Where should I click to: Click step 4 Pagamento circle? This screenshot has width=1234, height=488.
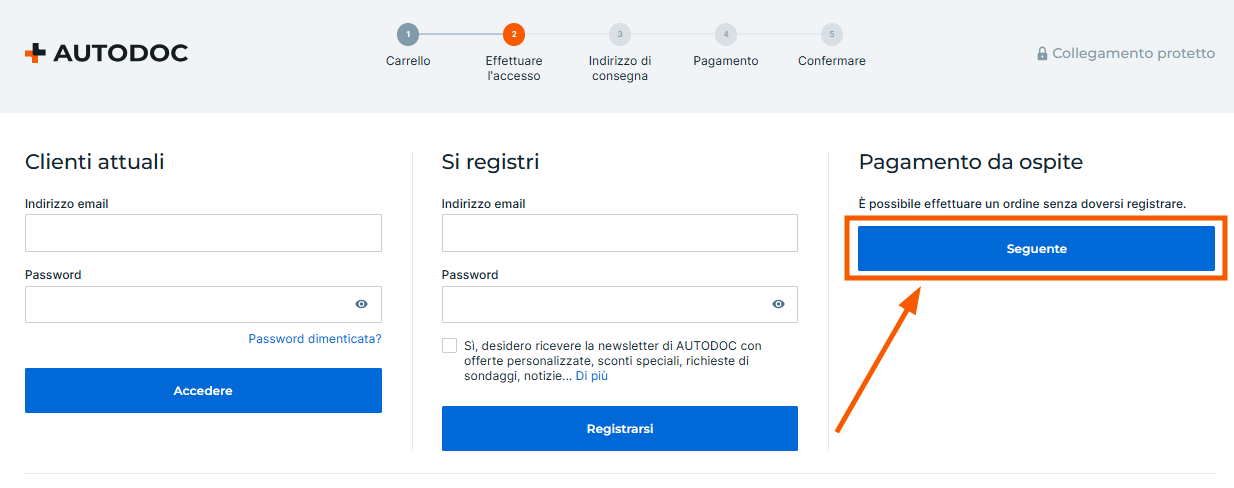click(726, 34)
